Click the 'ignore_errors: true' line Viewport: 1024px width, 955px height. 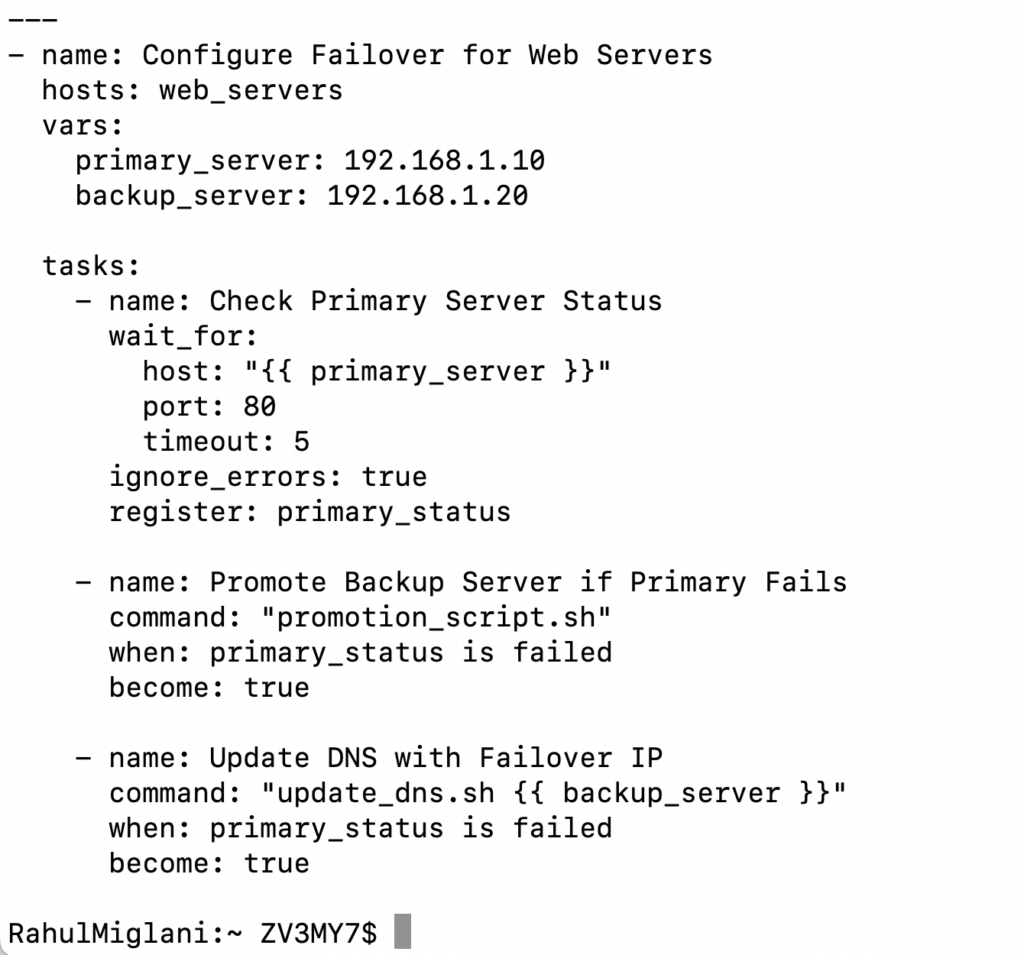[268, 476]
